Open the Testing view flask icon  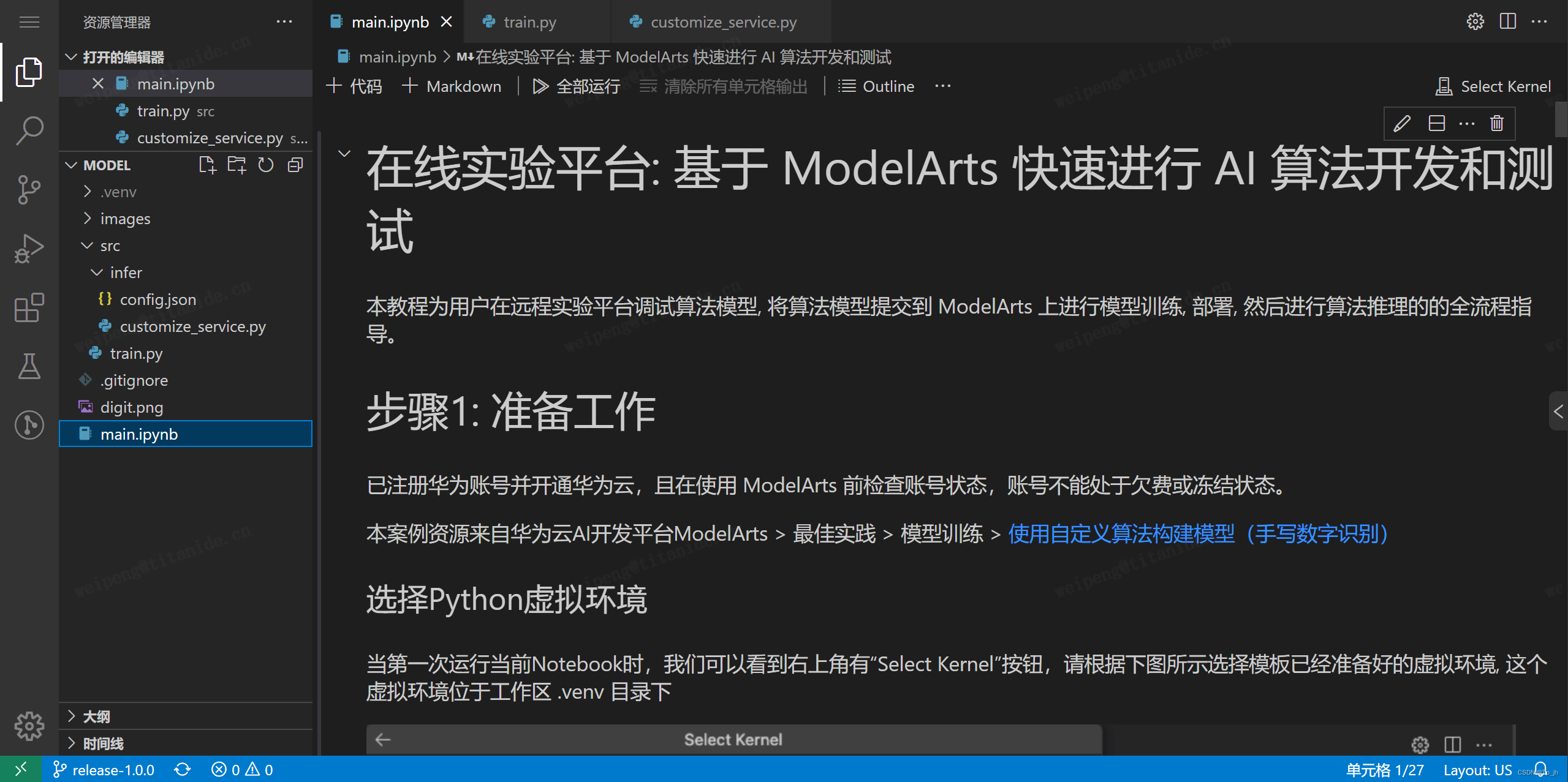pyautogui.click(x=29, y=366)
